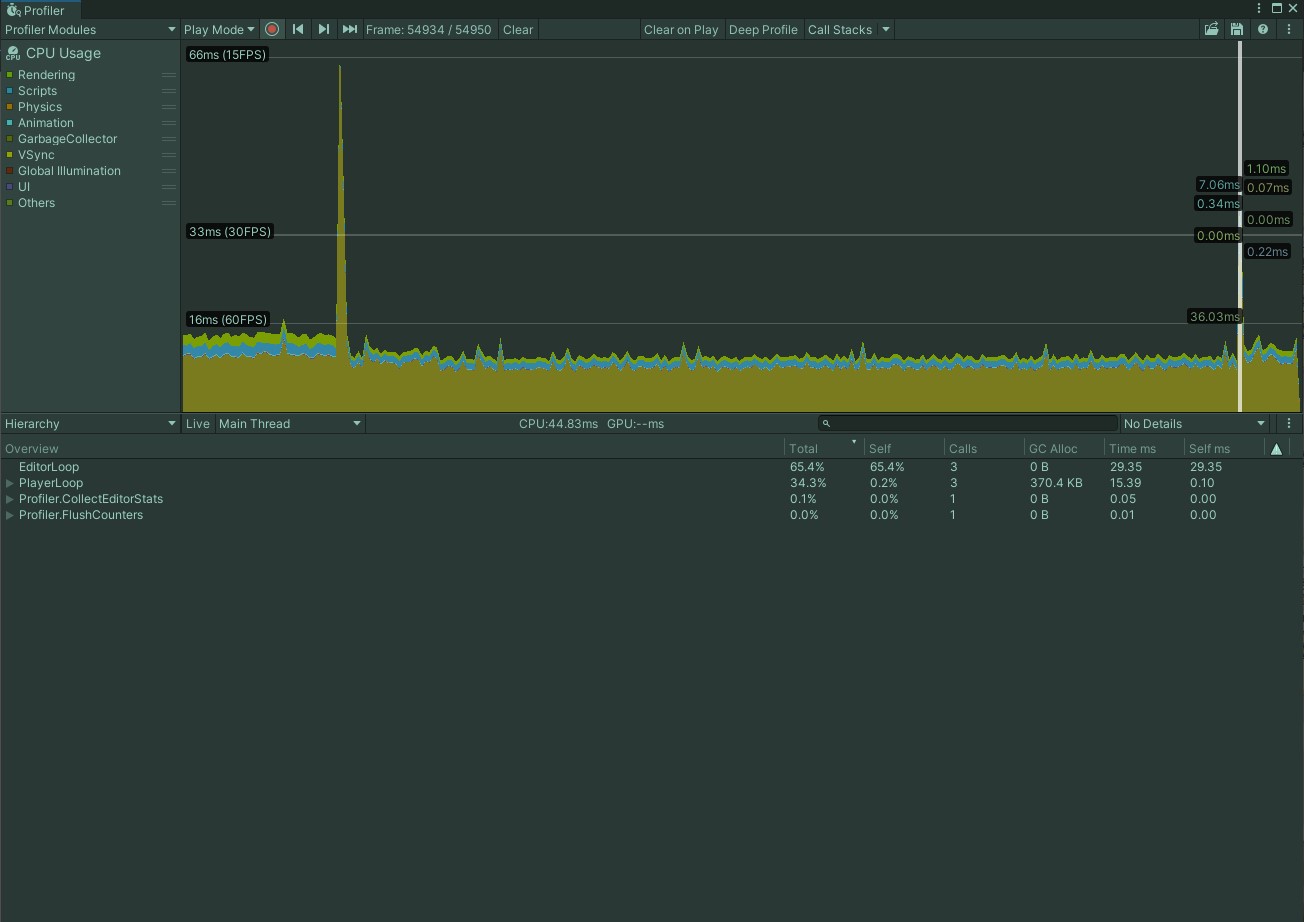Open the load profiler data icon
The image size is (1304, 922).
1211,29
